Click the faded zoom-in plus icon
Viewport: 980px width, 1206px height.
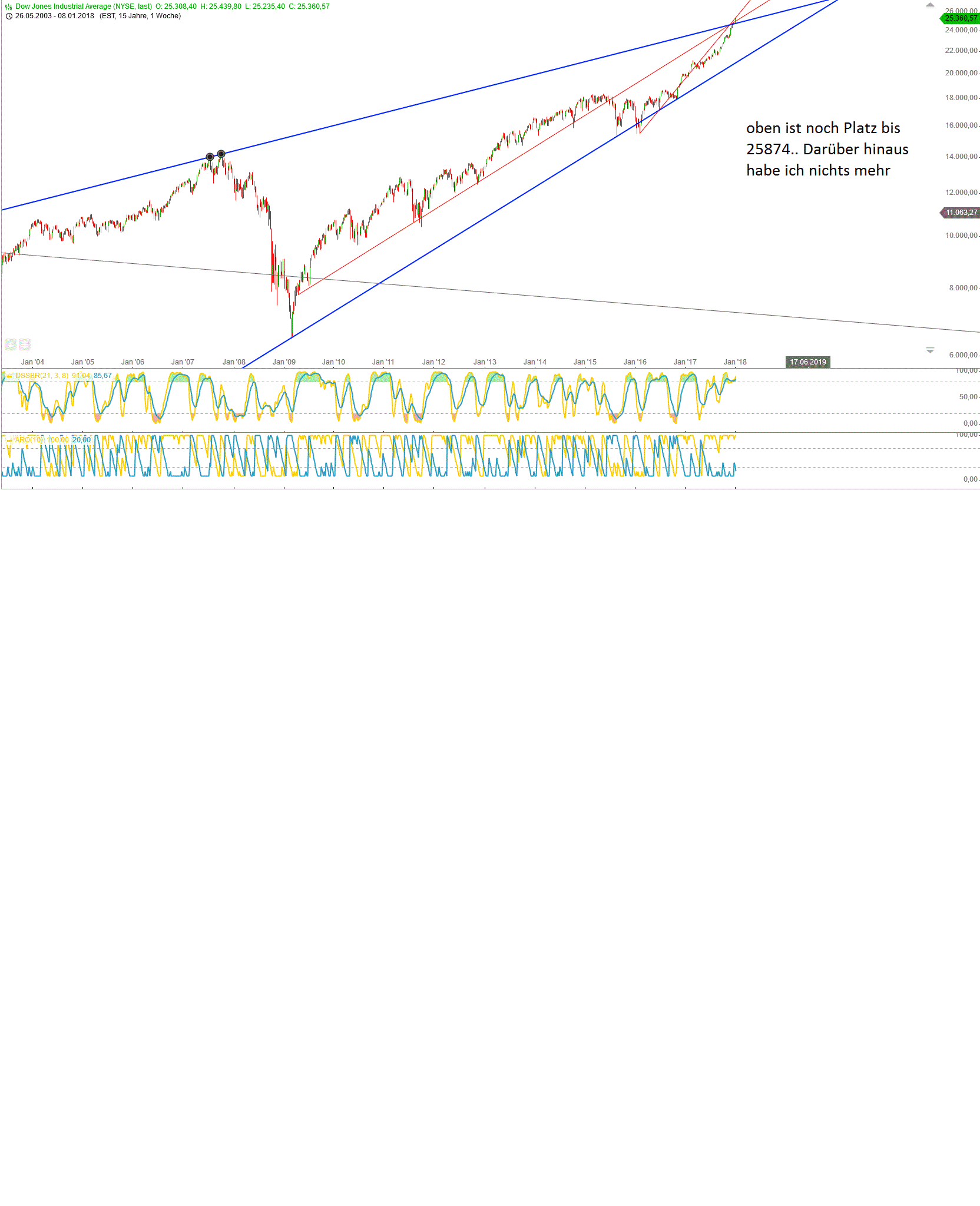(x=11, y=344)
